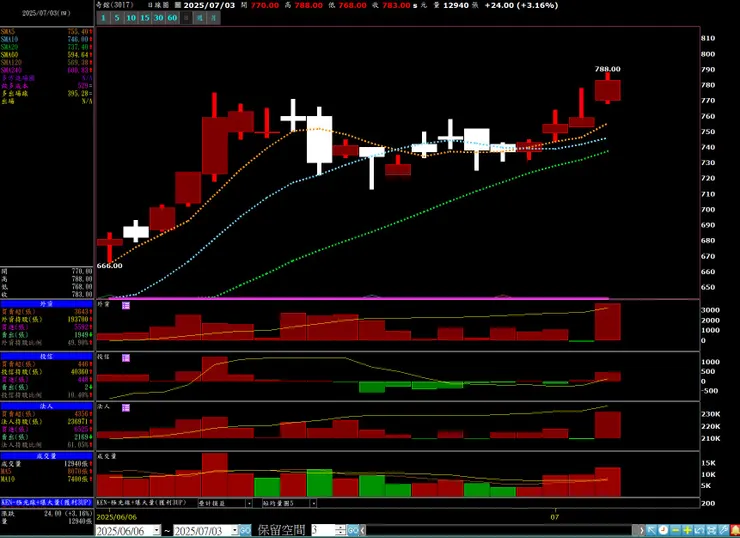Click the tallest volume bar in 成交量 panel
The image size is (740, 538).
[x=215, y=475]
